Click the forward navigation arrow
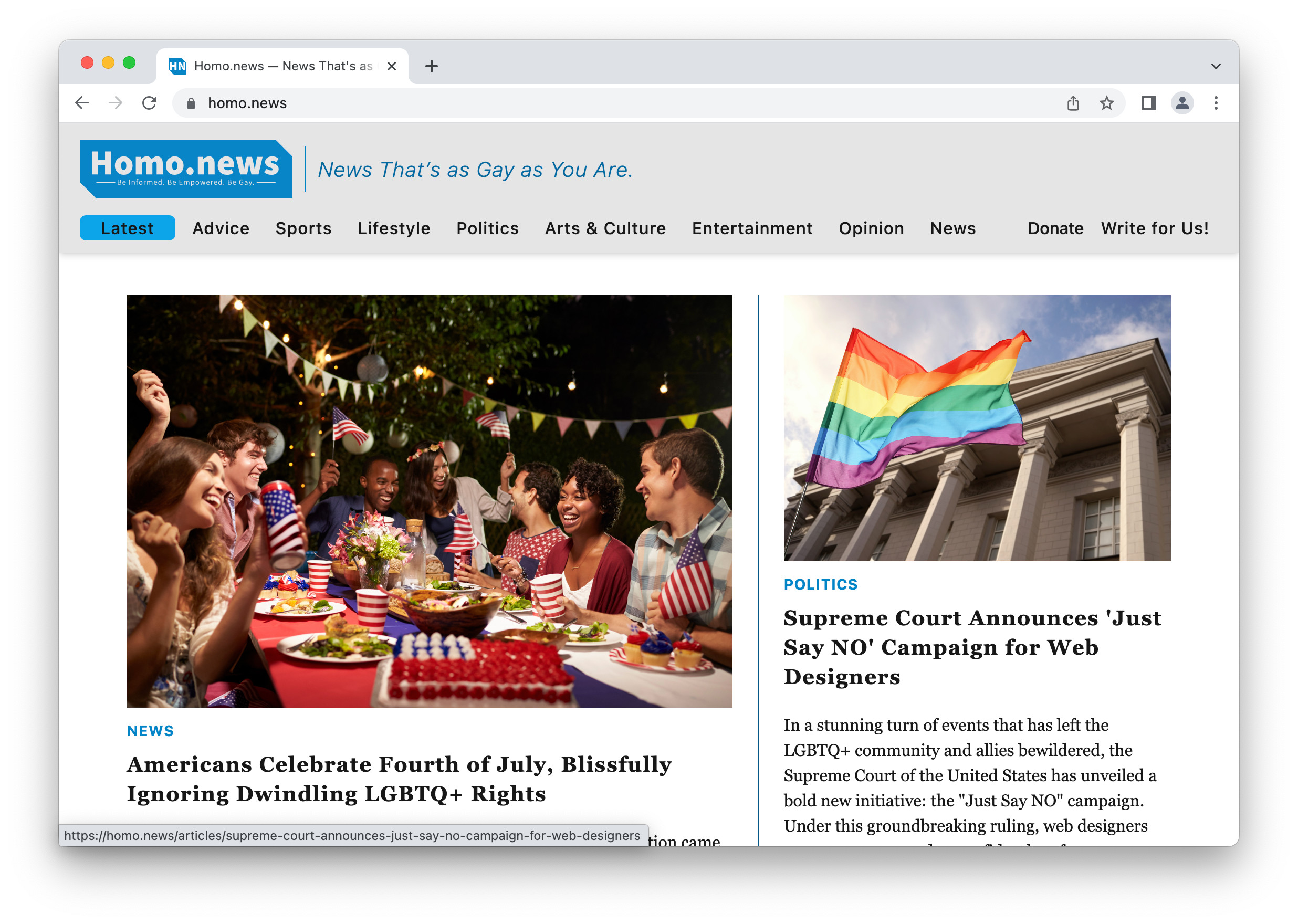 click(x=116, y=103)
